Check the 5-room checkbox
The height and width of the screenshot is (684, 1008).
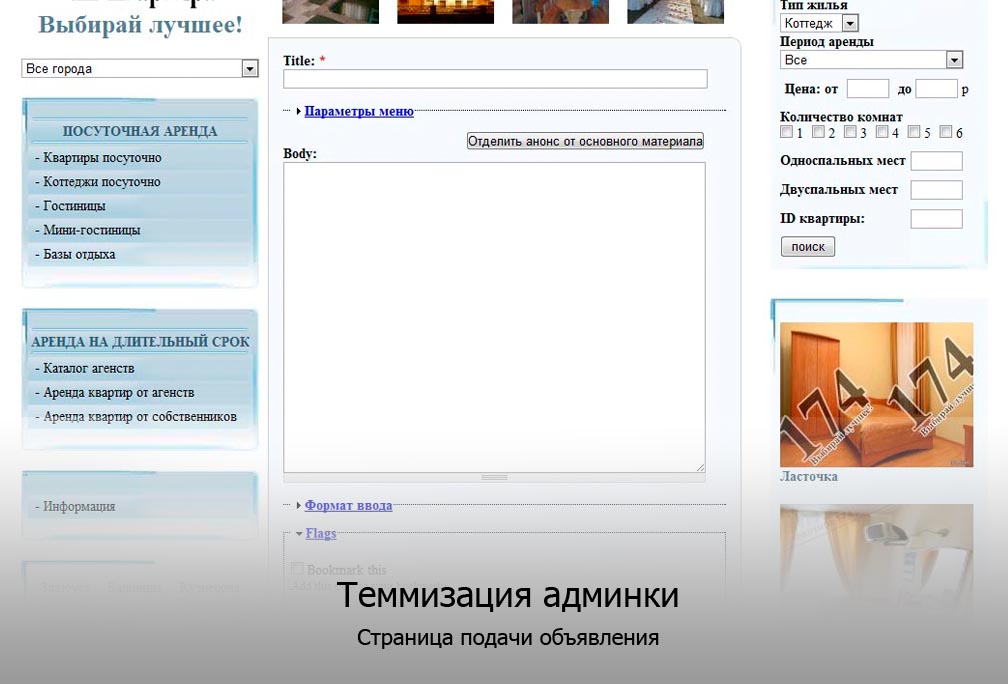(914, 131)
